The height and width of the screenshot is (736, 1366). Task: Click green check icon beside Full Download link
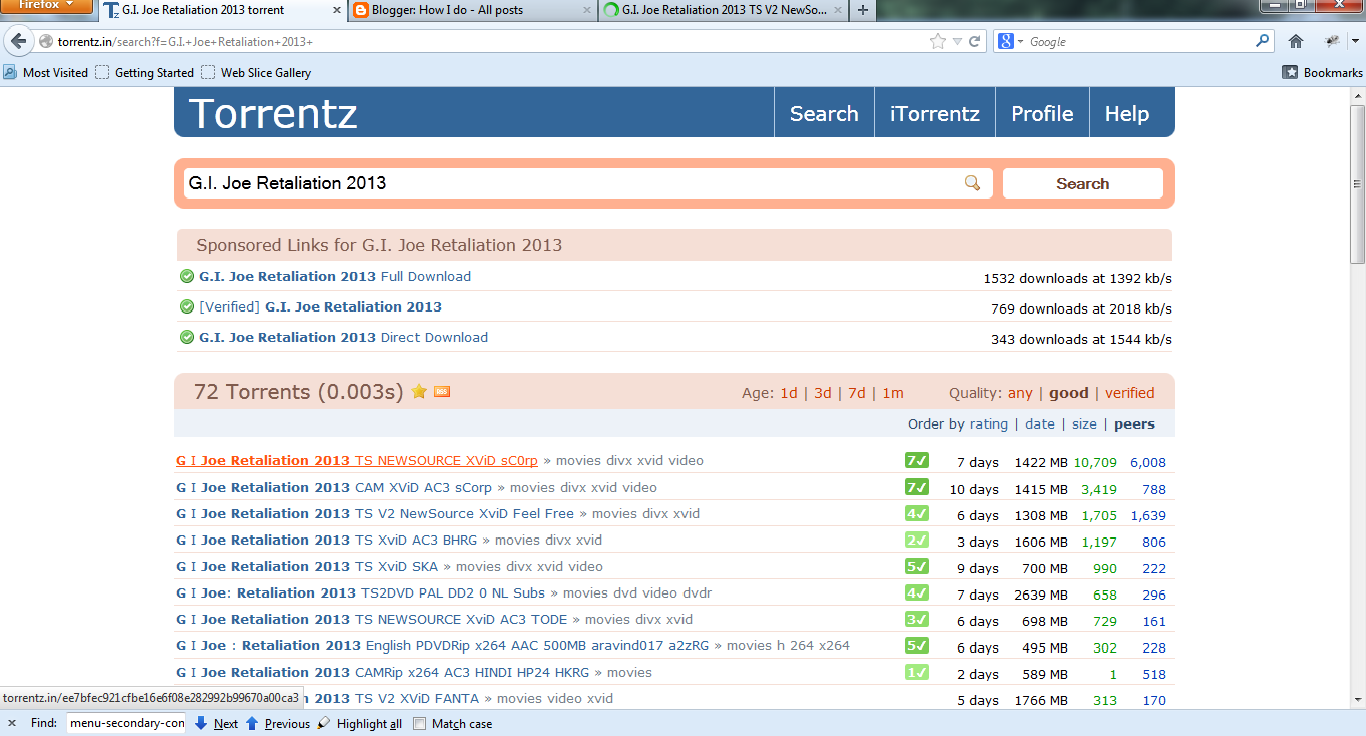point(186,277)
